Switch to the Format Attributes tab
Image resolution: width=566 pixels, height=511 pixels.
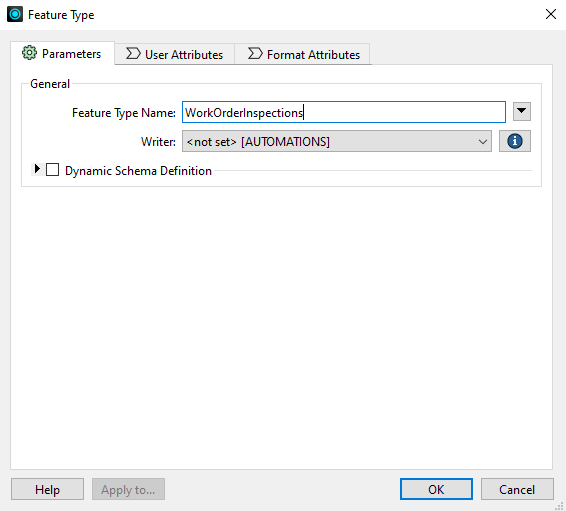[x=302, y=54]
